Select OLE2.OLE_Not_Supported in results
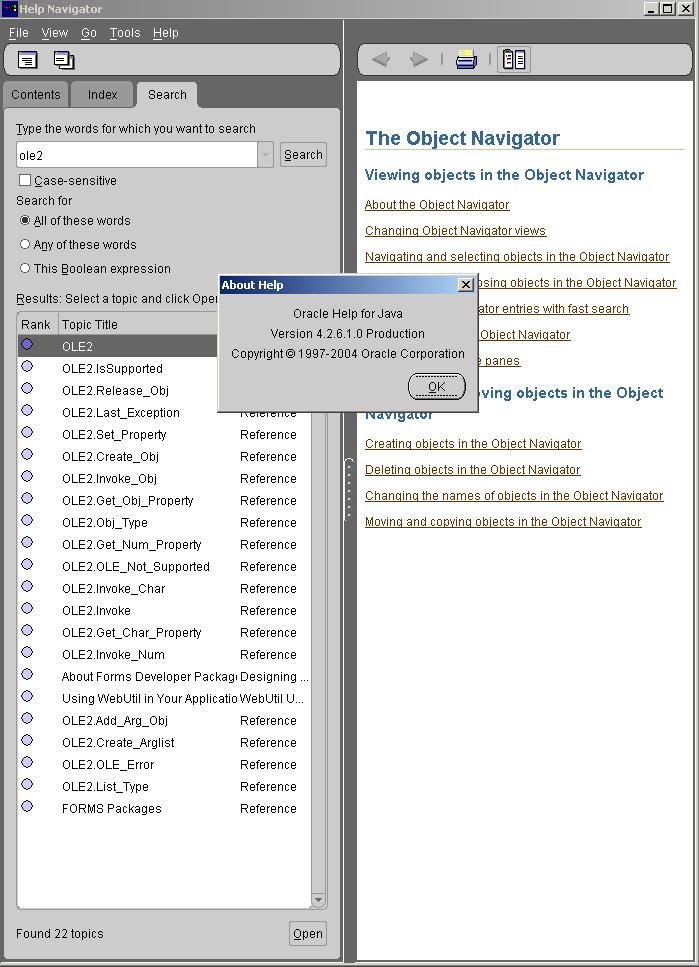The image size is (699, 967). (164, 567)
